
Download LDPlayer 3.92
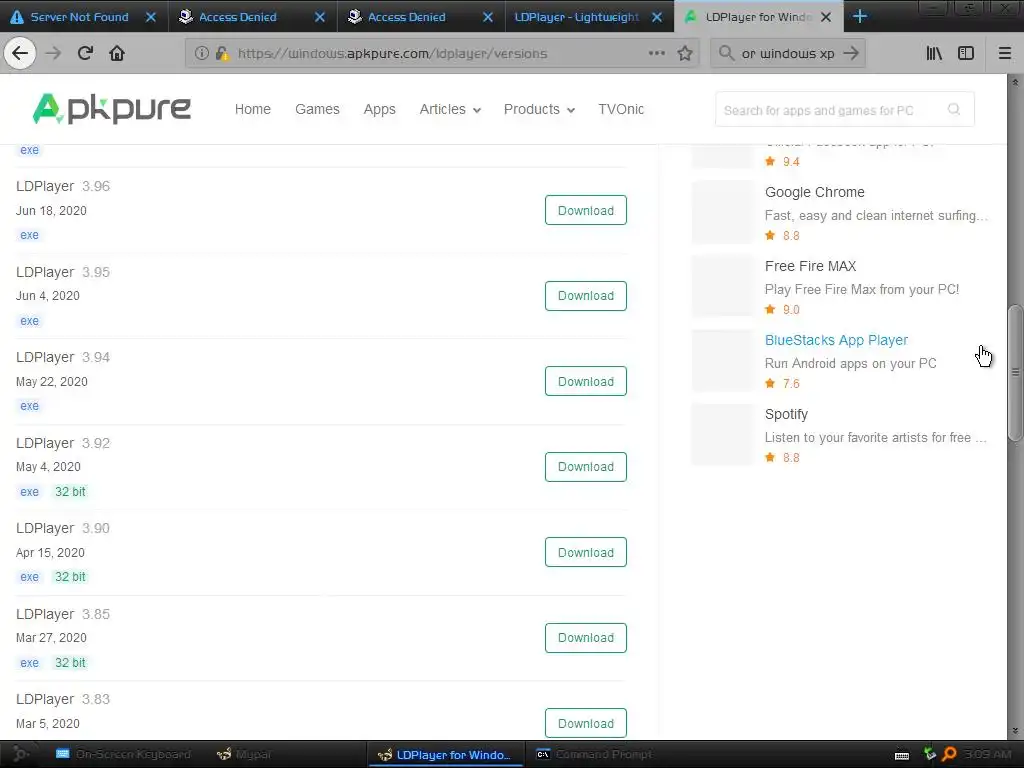(x=586, y=467)
